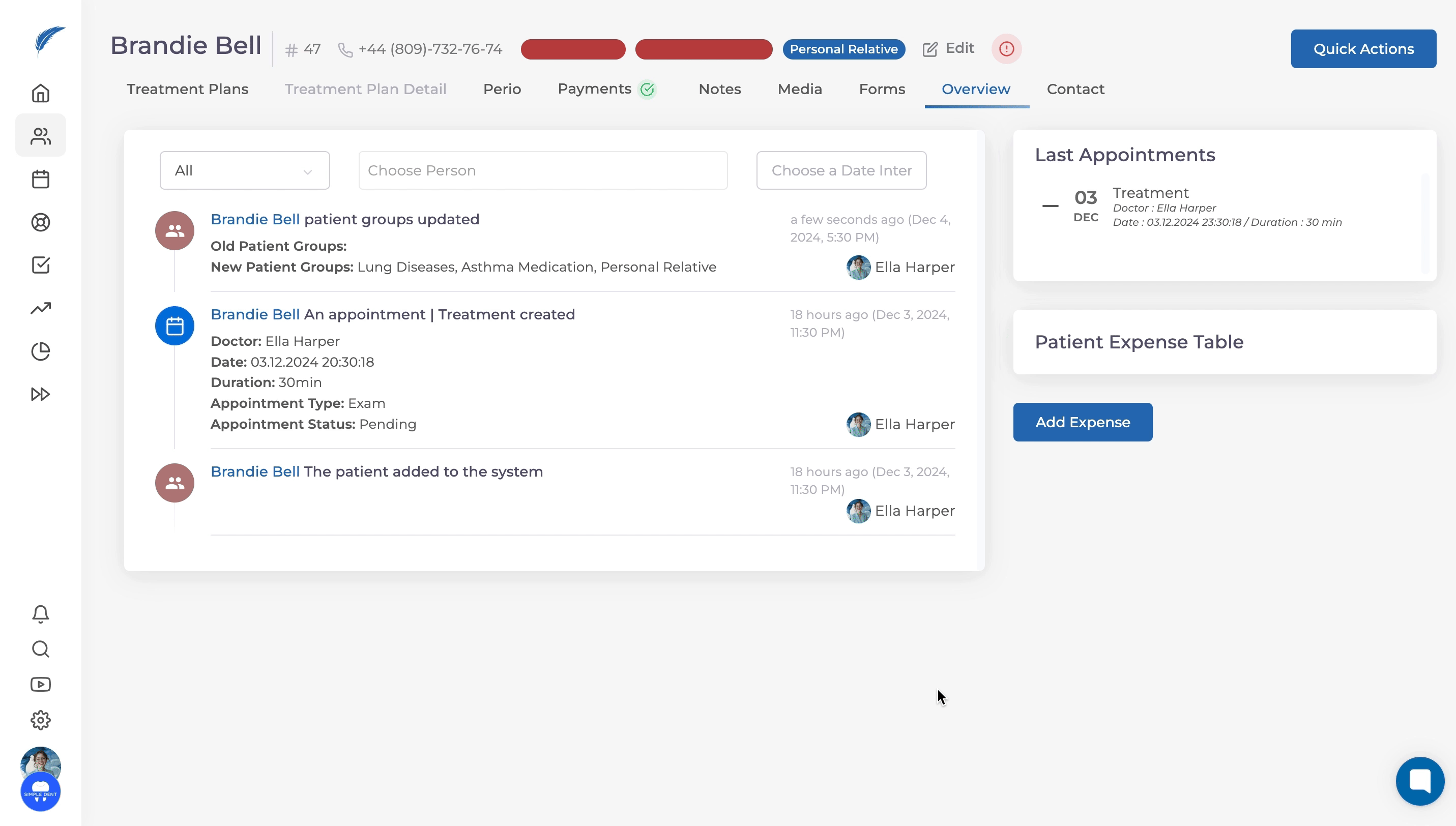This screenshot has height=826, width=1456.
Task: Open the Choose Person selector
Action: coord(542,170)
